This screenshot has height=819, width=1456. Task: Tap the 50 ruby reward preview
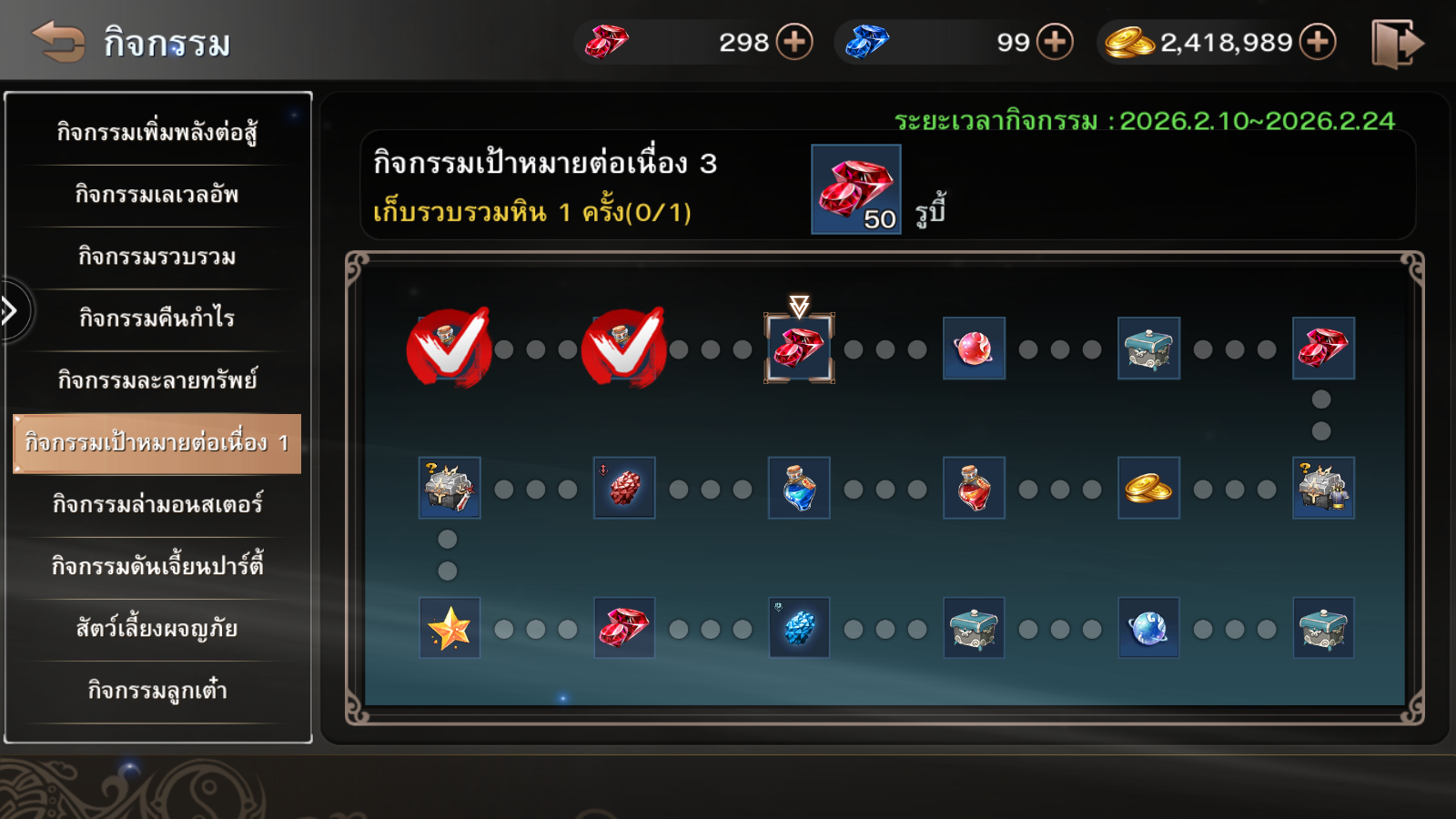tap(855, 189)
